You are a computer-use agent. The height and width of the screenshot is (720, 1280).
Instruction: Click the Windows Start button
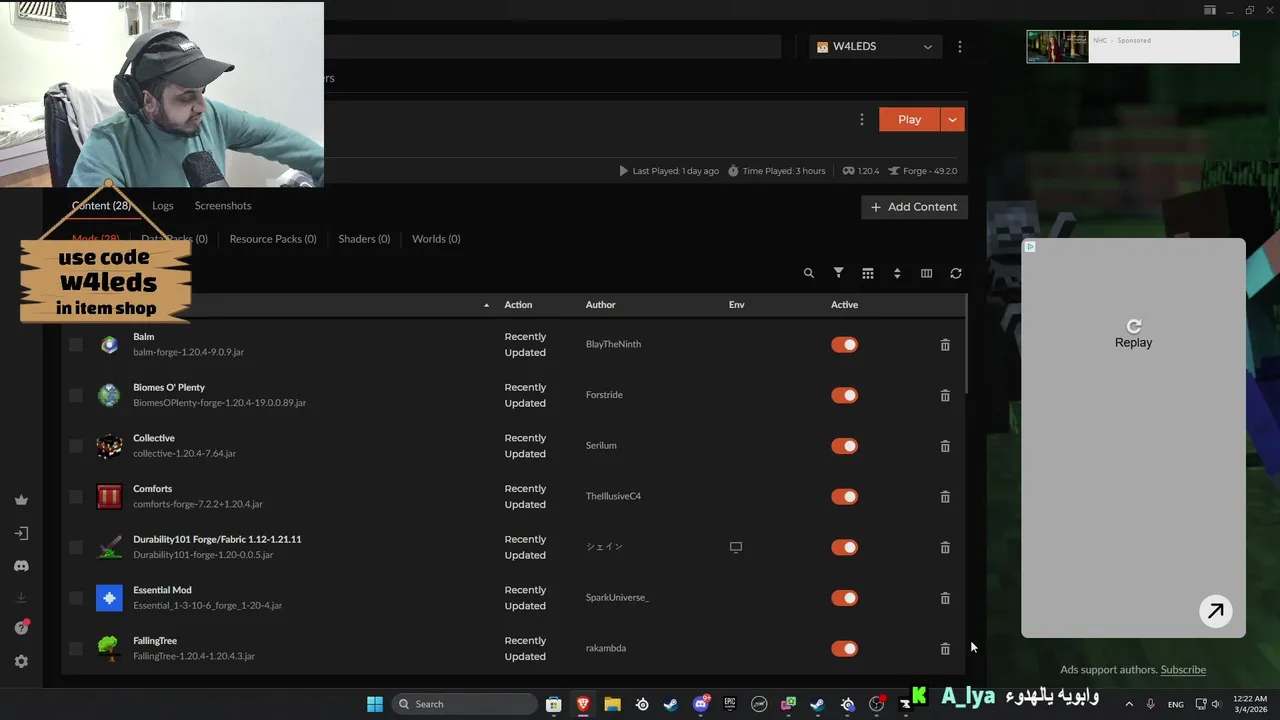pyautogui.click(x=375, y=704)
